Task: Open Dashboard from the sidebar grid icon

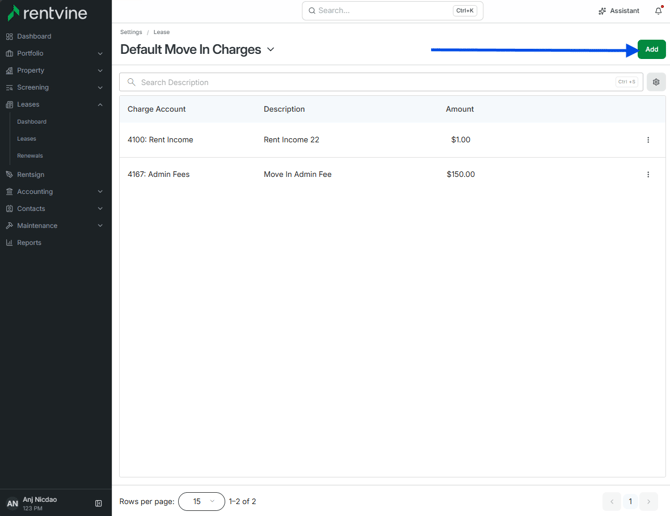Action: pyautogui.click(x=9, y=37)
